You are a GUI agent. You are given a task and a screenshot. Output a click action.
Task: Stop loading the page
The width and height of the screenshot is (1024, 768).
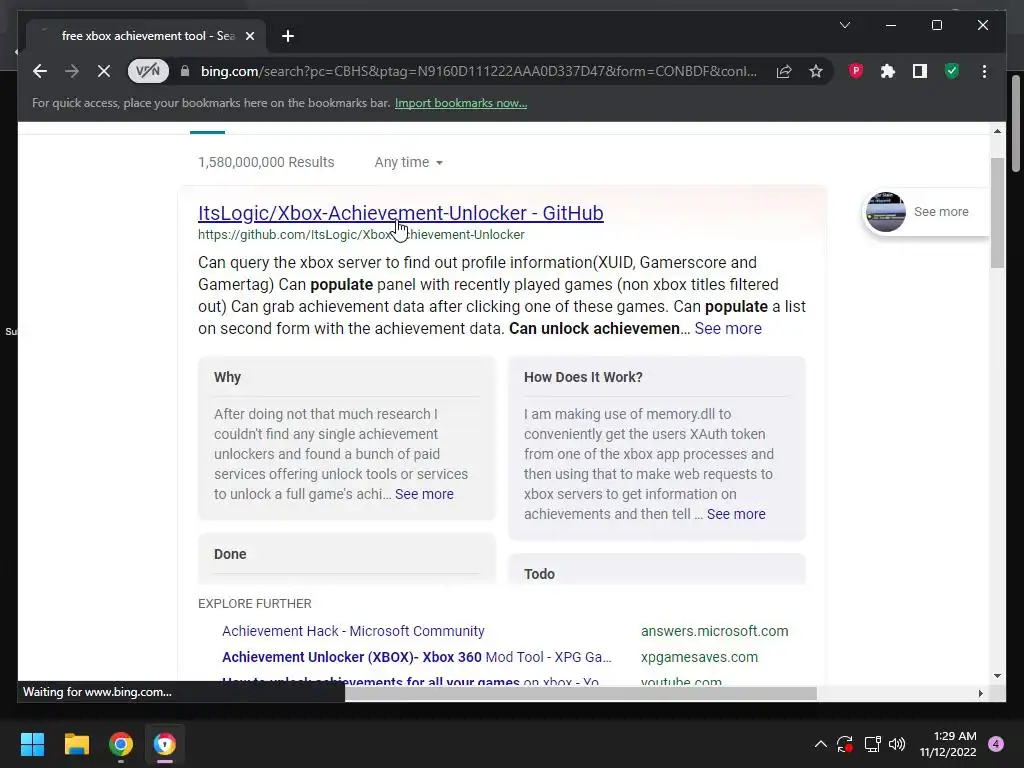coord(104,71)
